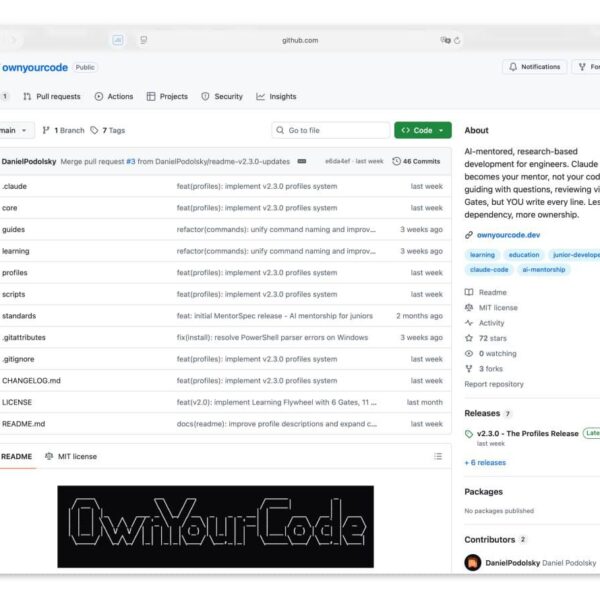
Task: Click Report repository link
Action: [x=494, y=384]
